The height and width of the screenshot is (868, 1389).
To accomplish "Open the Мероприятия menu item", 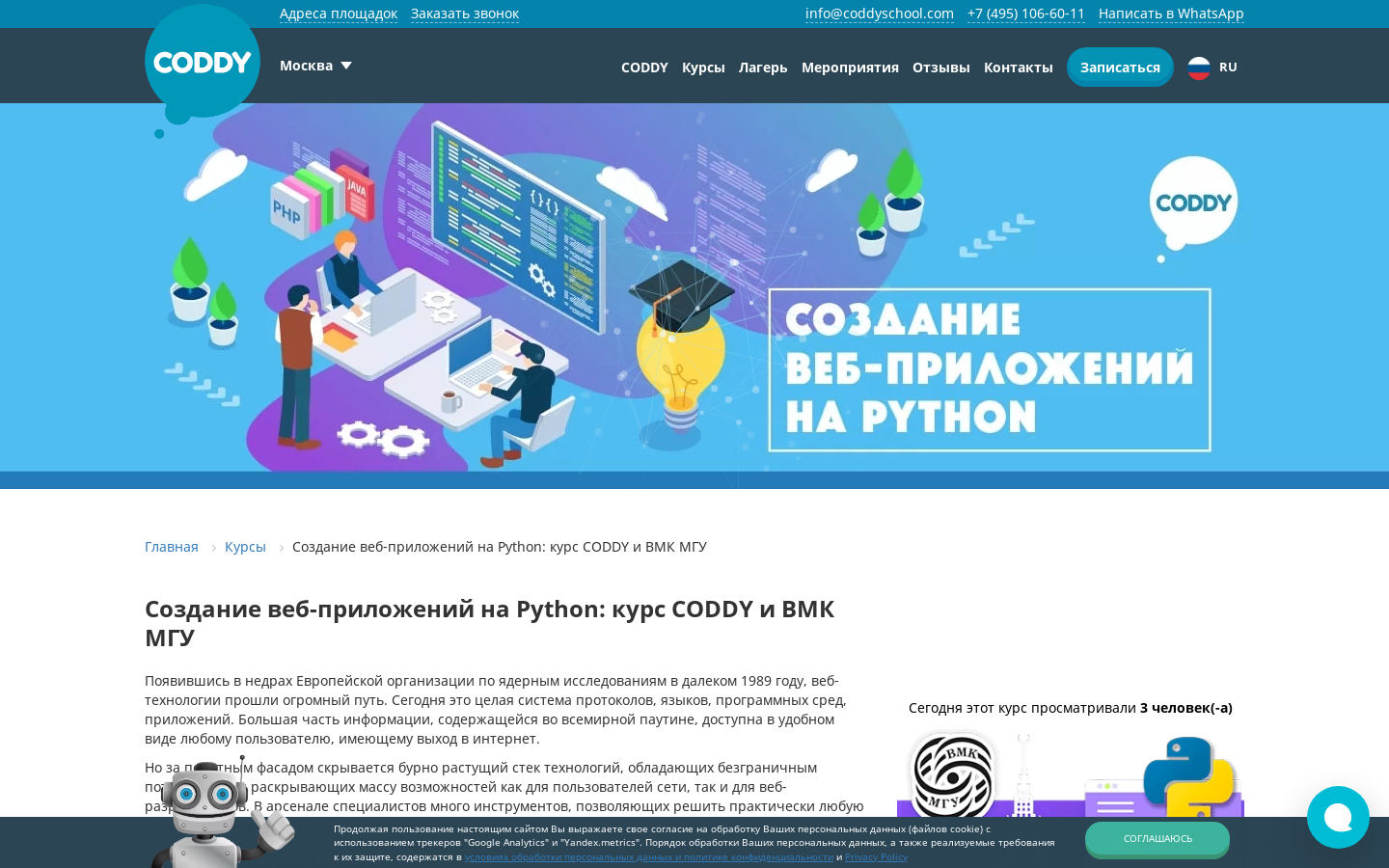I will 850,68.
